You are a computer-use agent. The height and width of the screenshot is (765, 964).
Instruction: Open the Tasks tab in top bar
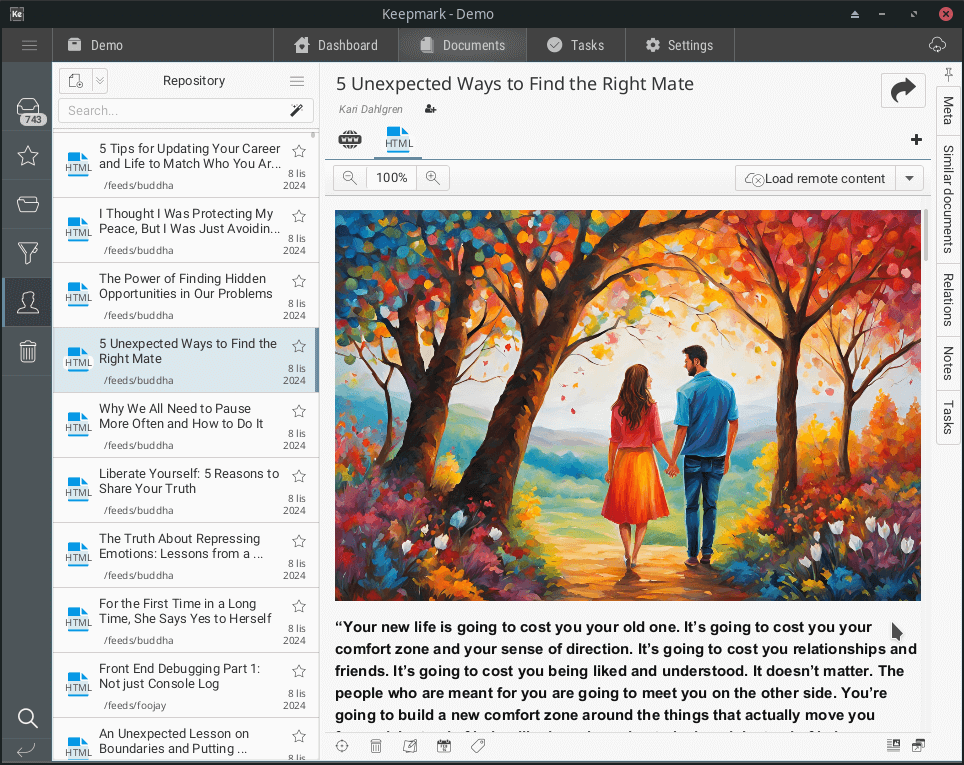(575, 45)
